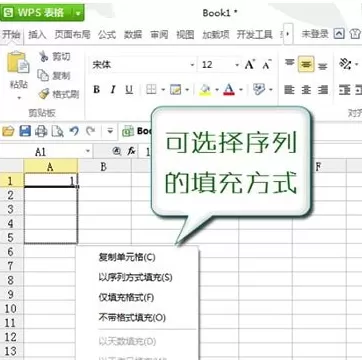Select the Format Painter brush
362x360 pixels.
coord(44,94)
